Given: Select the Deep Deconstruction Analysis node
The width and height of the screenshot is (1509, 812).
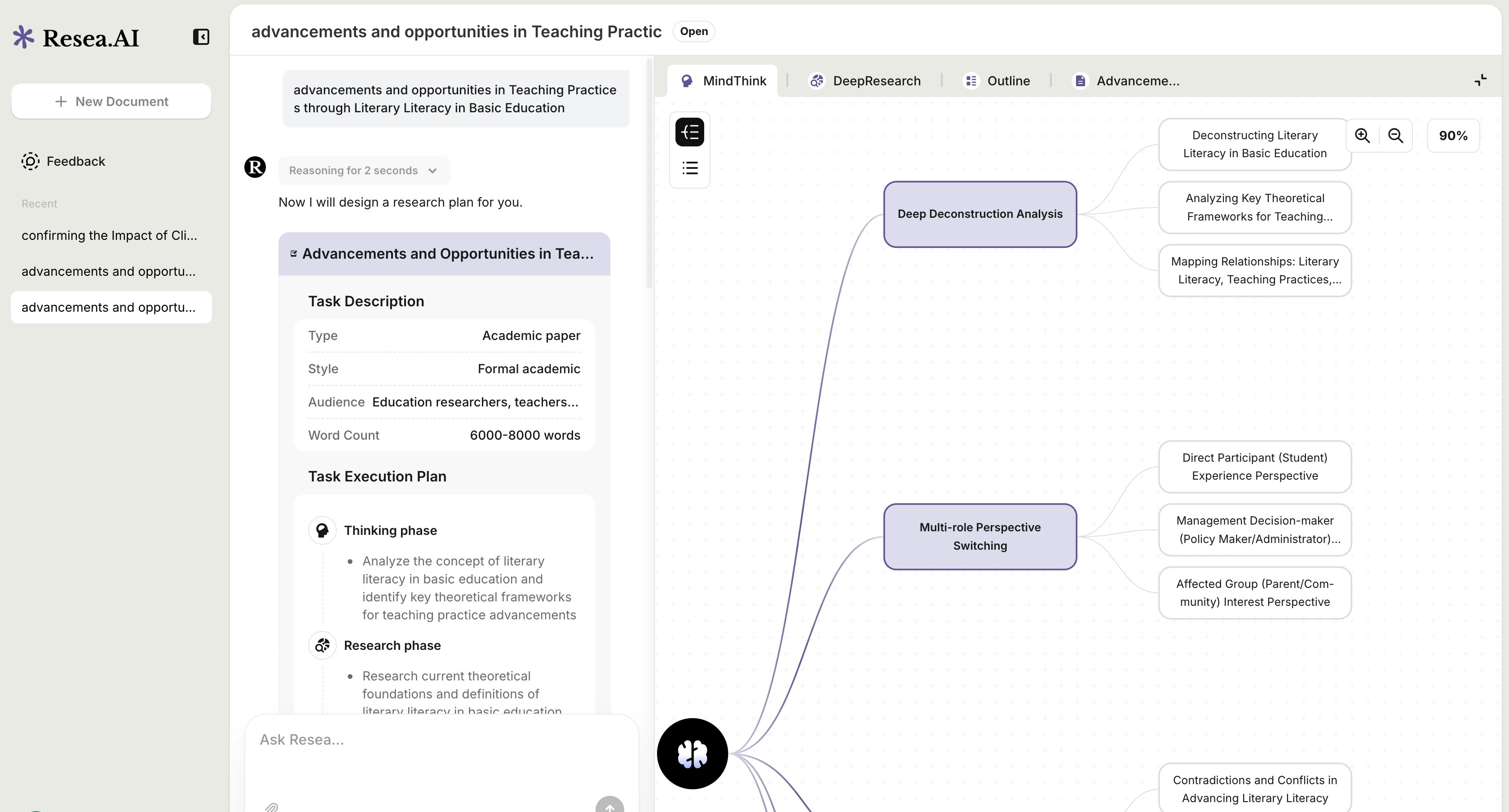Looking at the screenshot, I should (x=980, y=214).
